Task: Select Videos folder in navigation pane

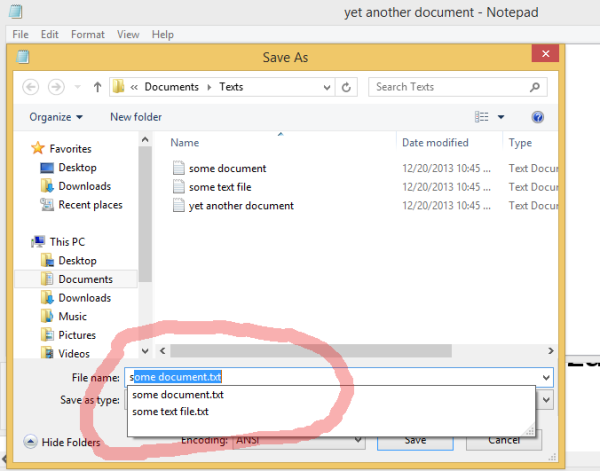Action: [74, 354]
